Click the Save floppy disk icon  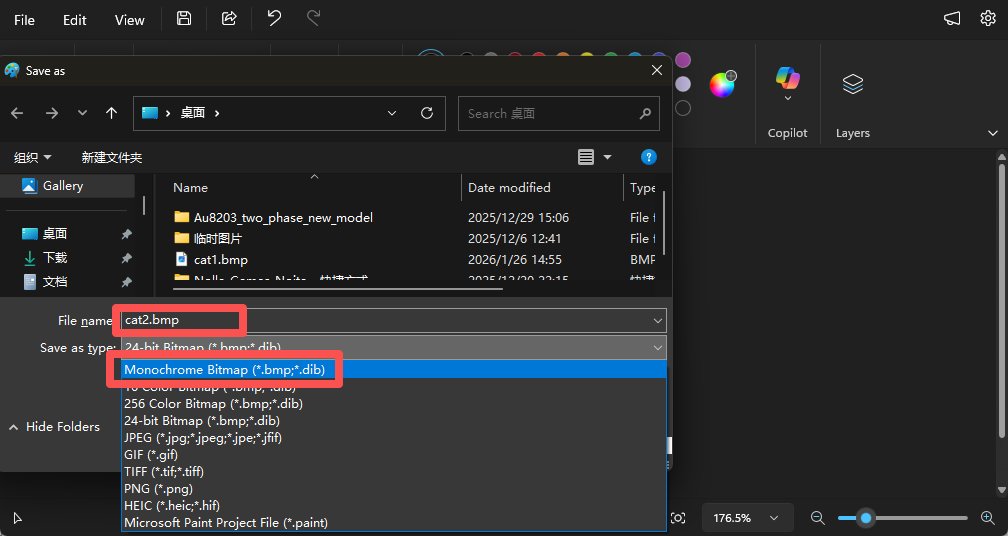tap(184, 19)
